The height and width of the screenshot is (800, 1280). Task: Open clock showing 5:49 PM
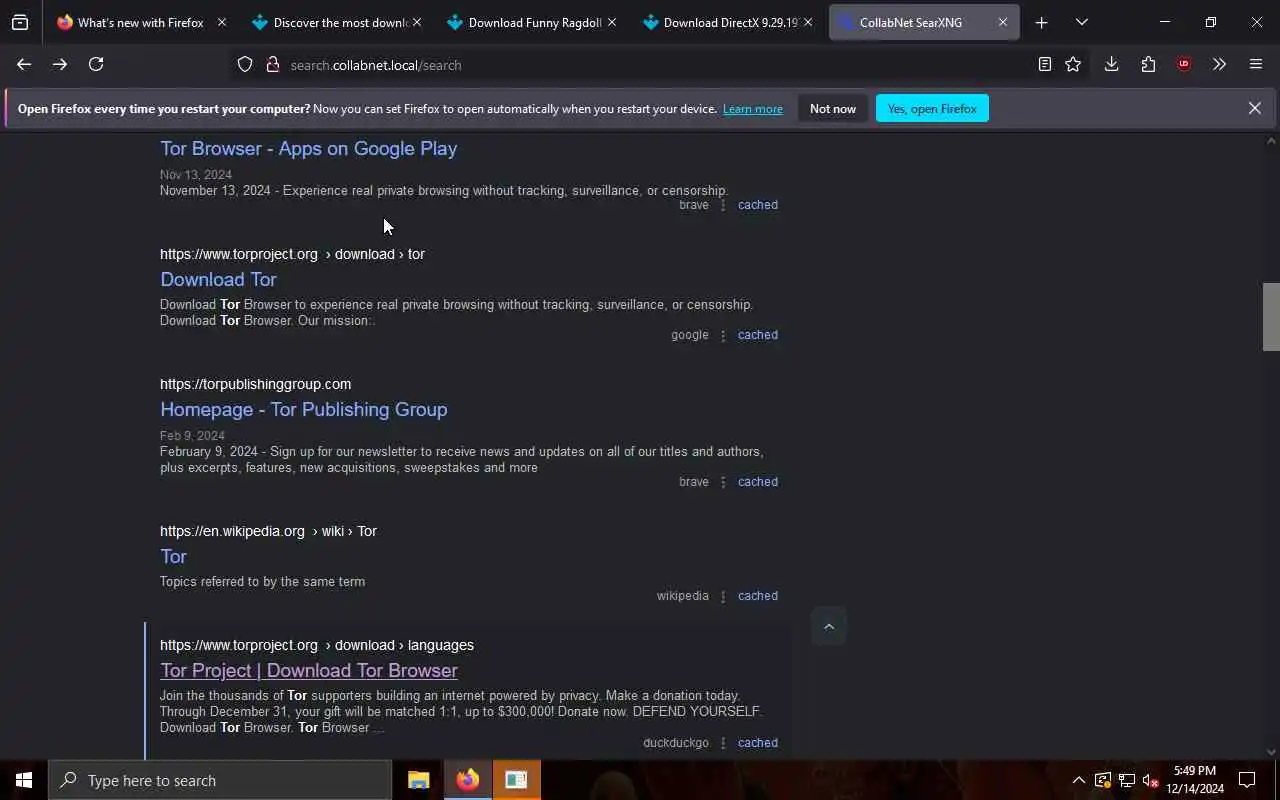pyautogui.click(x=1195, y=780)
